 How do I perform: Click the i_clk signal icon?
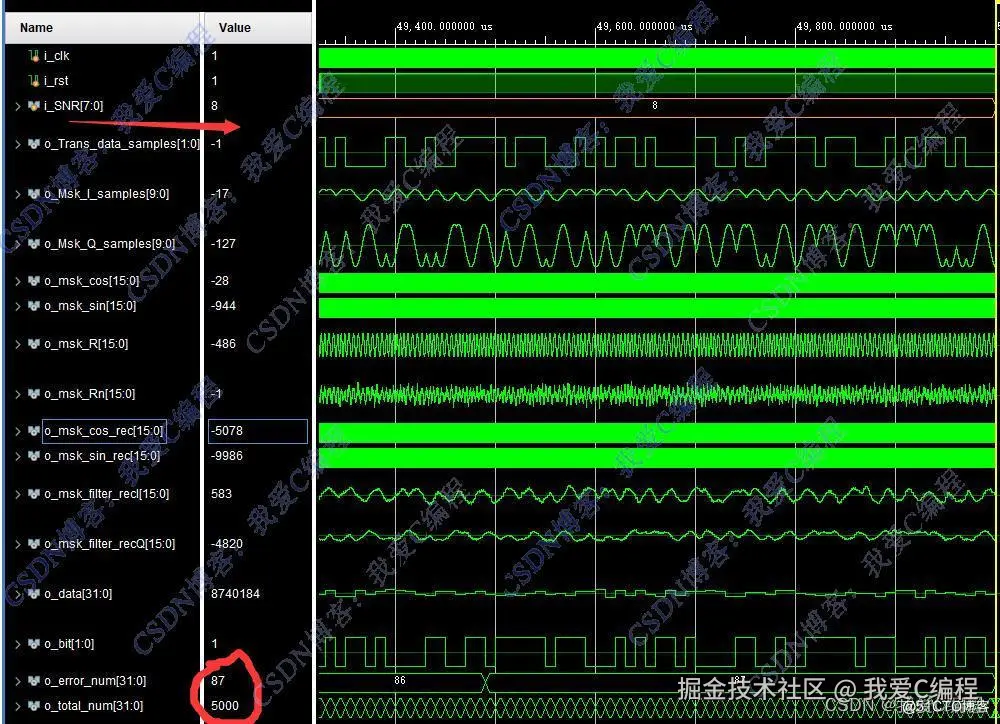click(34, 56)
